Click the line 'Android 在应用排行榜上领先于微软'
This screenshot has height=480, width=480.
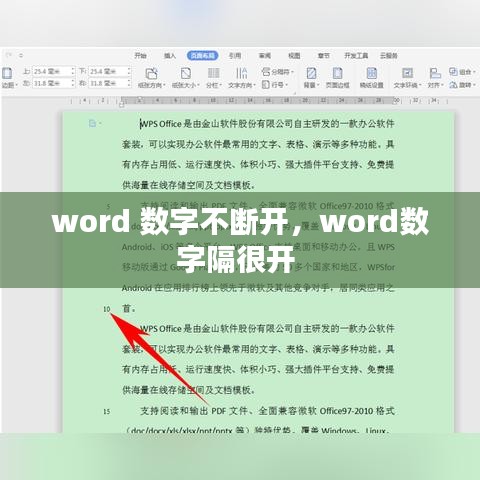(258, 288)
